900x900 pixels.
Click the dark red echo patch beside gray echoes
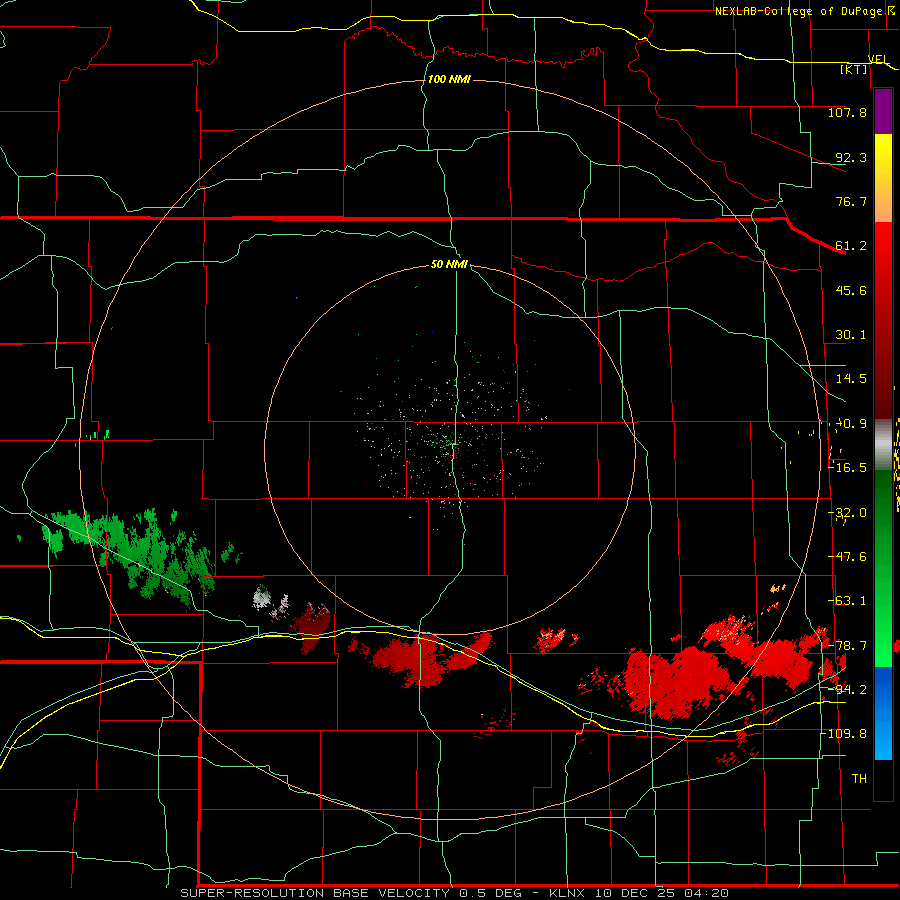311,626
